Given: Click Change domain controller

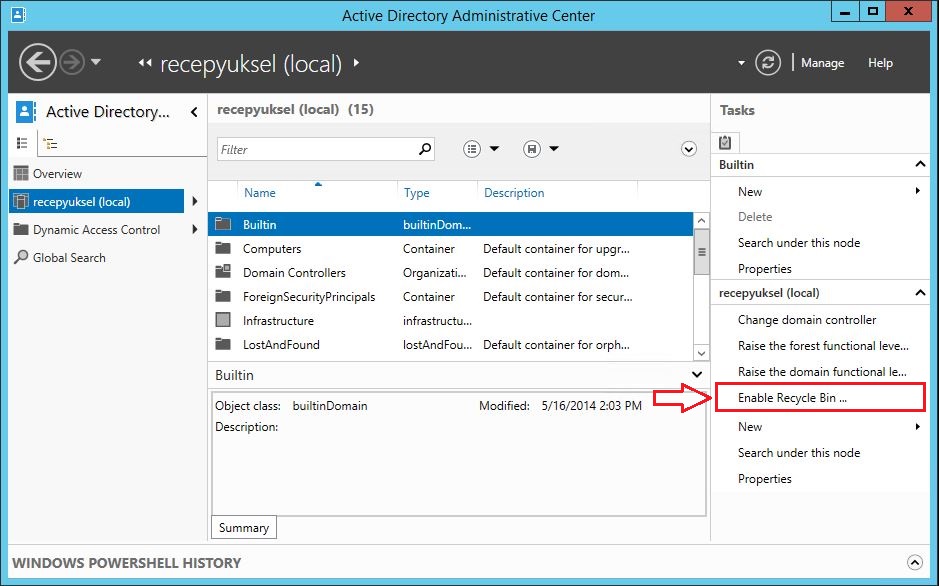Looking at the screenshot, I should (807, 320).
